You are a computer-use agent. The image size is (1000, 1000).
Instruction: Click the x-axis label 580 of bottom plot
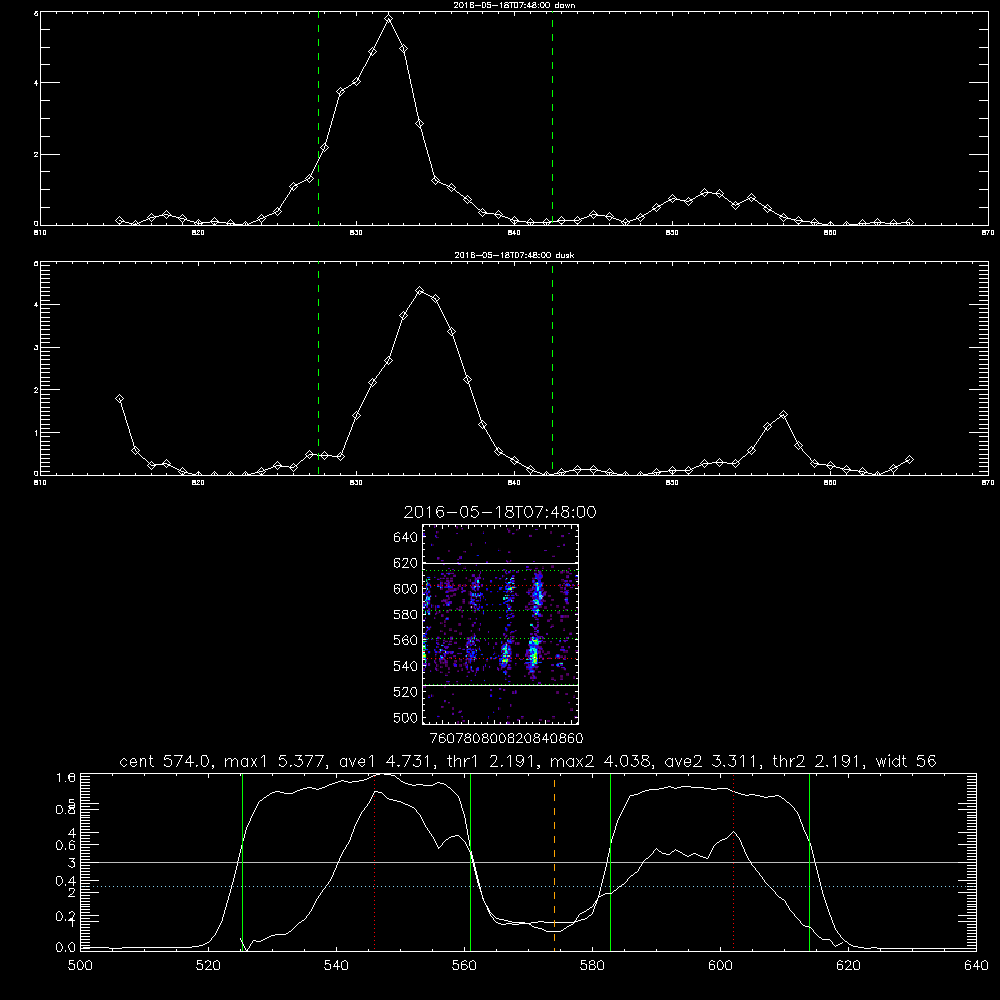click(x=592, y=966)
